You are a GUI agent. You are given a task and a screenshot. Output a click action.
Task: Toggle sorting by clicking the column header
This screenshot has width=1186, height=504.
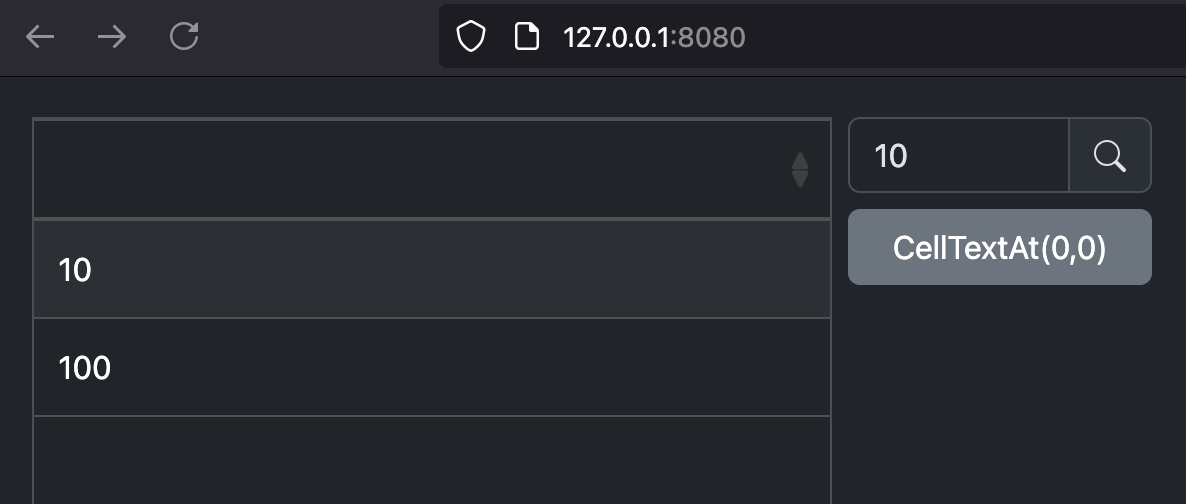point(432,169)
